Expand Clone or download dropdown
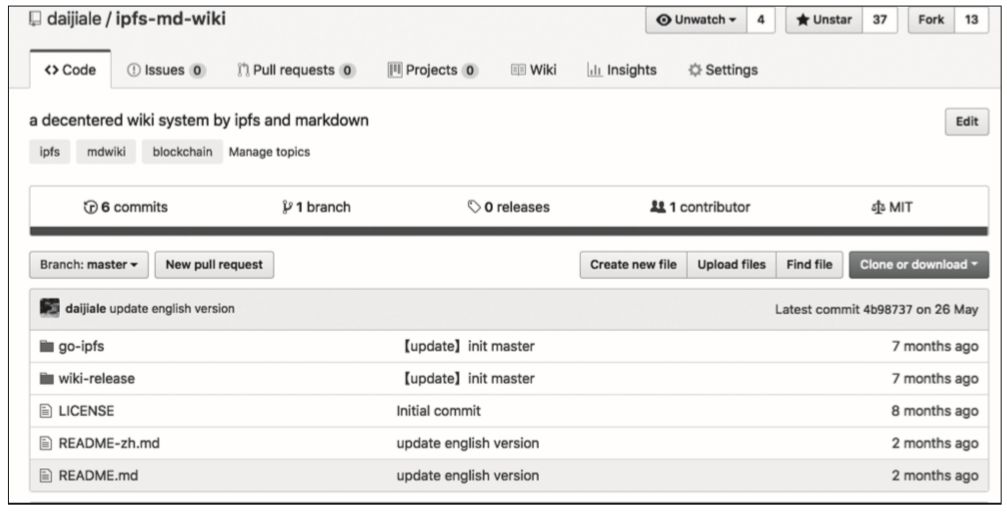The image size is (1007, 512). pyautogui.click(x=919, y=265)
